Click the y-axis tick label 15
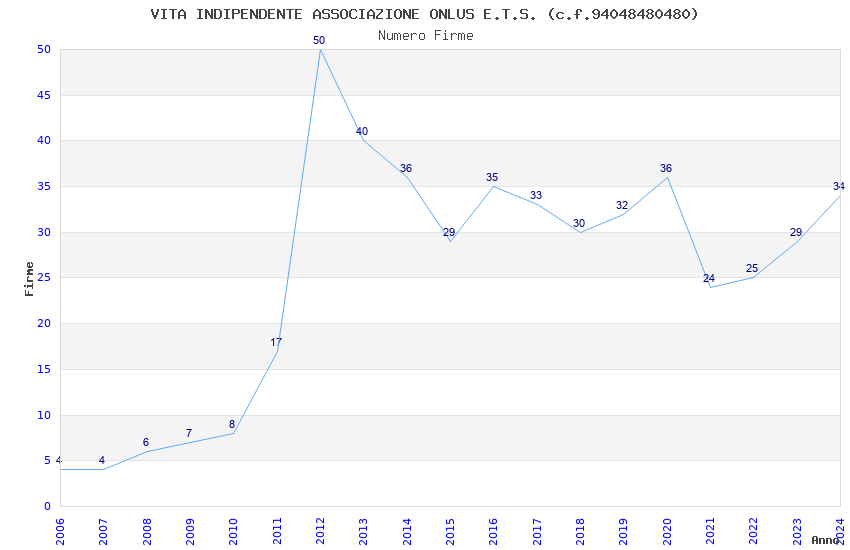Screen dimensions: 850x550 pyautogui.click(x=44, y=369)
